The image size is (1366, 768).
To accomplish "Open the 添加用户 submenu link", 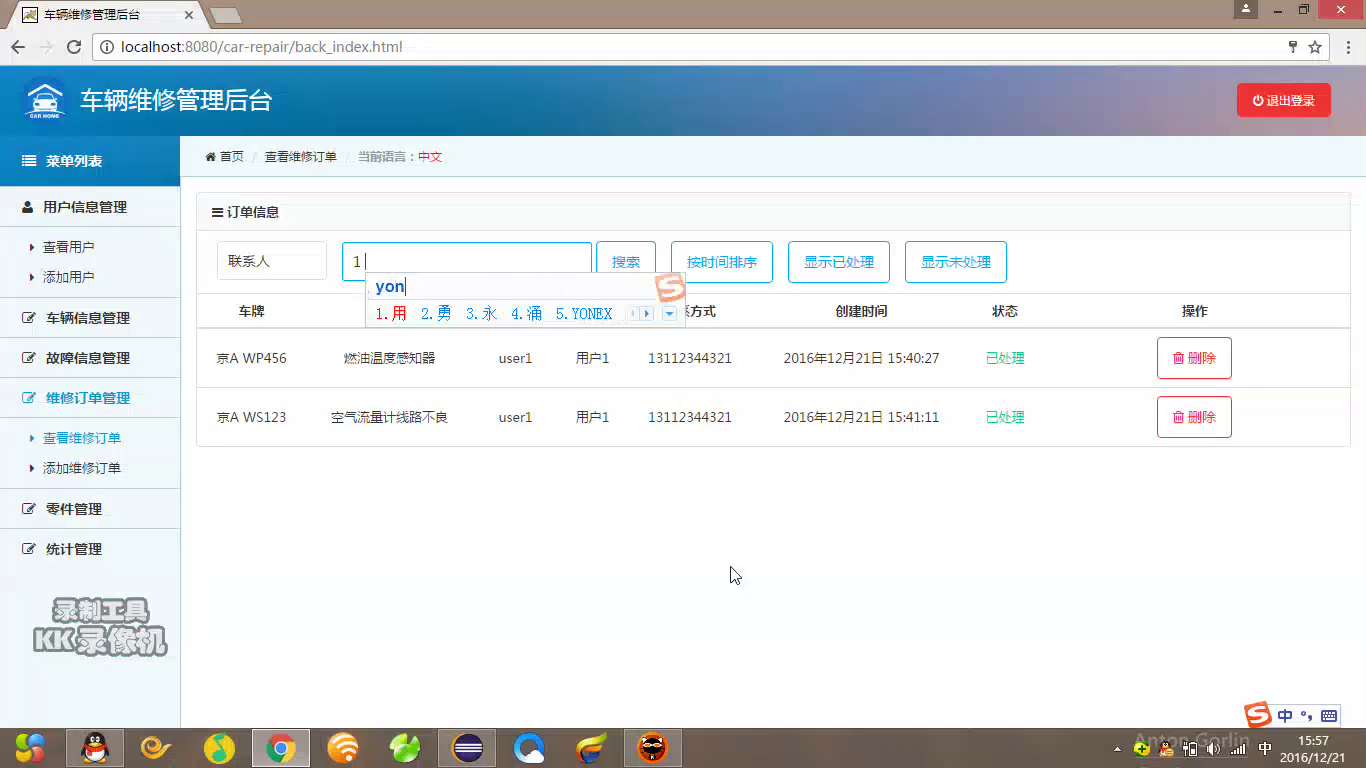I will 68,277.
